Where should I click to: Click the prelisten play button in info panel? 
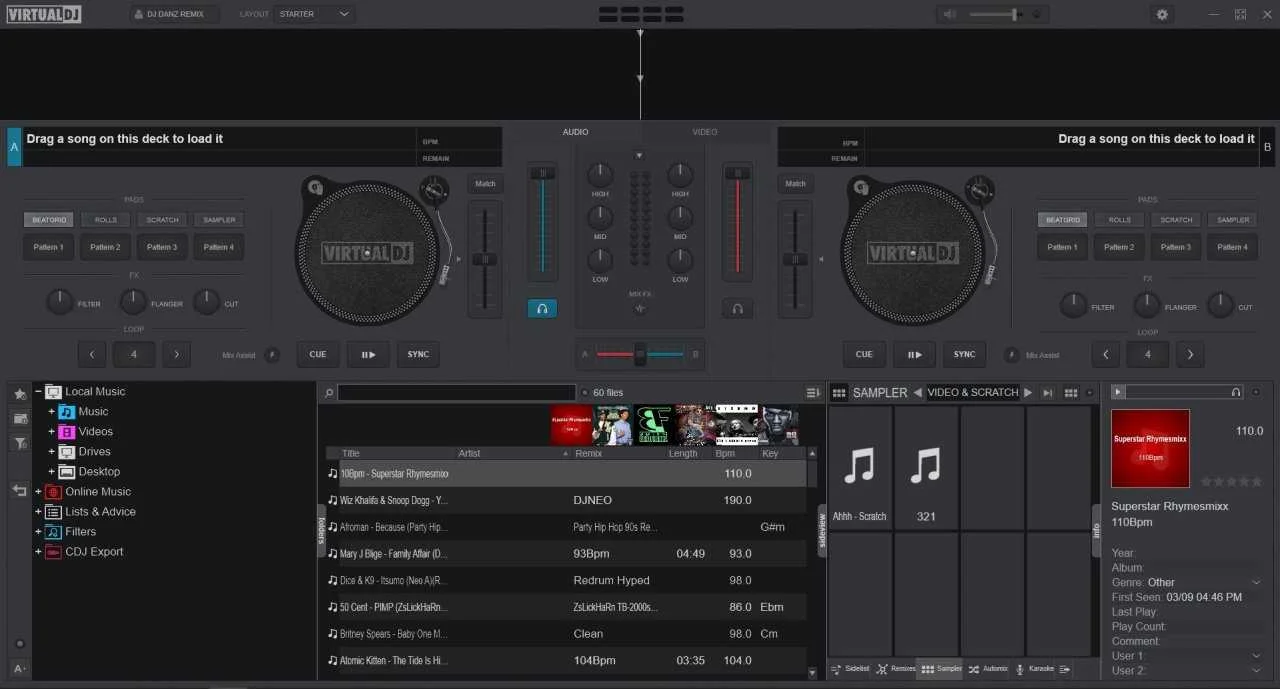1118,392
